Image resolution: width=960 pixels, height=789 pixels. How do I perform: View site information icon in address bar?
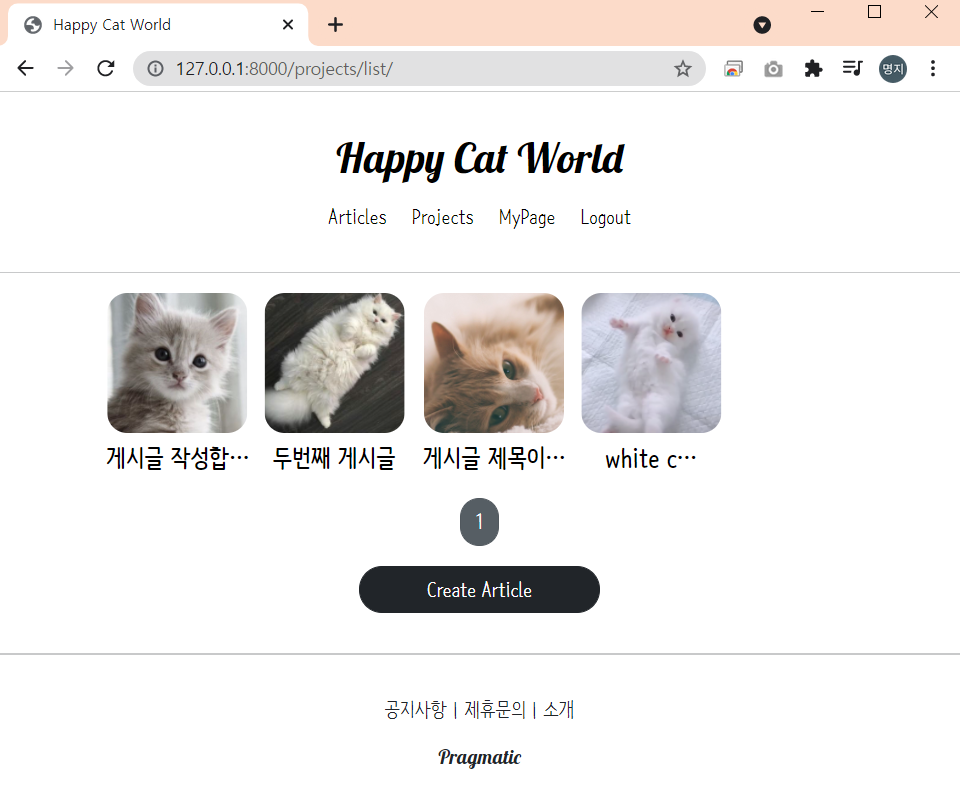tap(156, 69)
